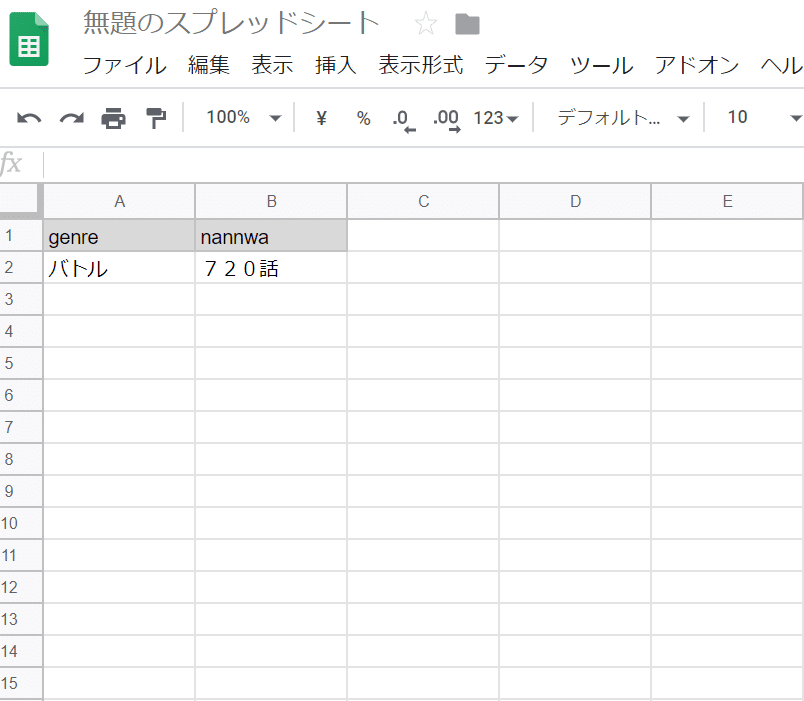Open the 123 number format dropdown
804x701 pixels.
coord(496,118)
